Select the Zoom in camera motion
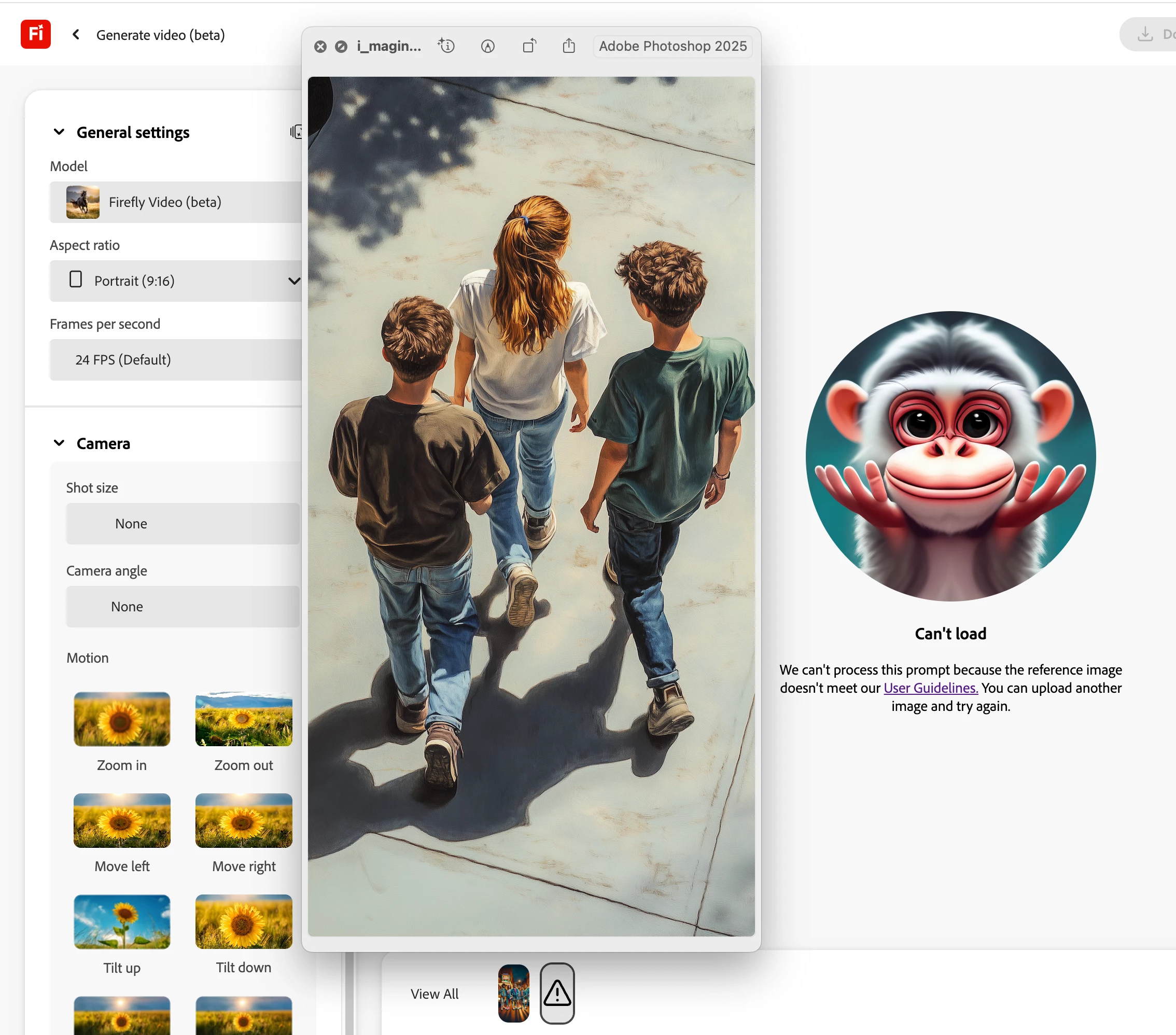Image resolution: width=1176 pixels, height=1035 pixels. (x=122, y=719)
